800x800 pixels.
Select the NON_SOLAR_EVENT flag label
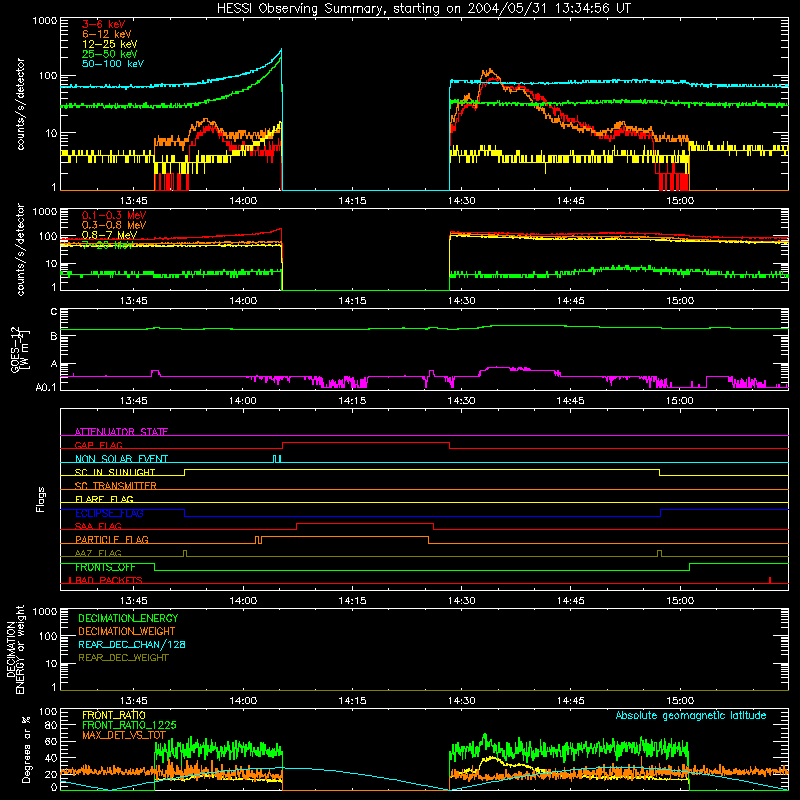pos(121,459)
